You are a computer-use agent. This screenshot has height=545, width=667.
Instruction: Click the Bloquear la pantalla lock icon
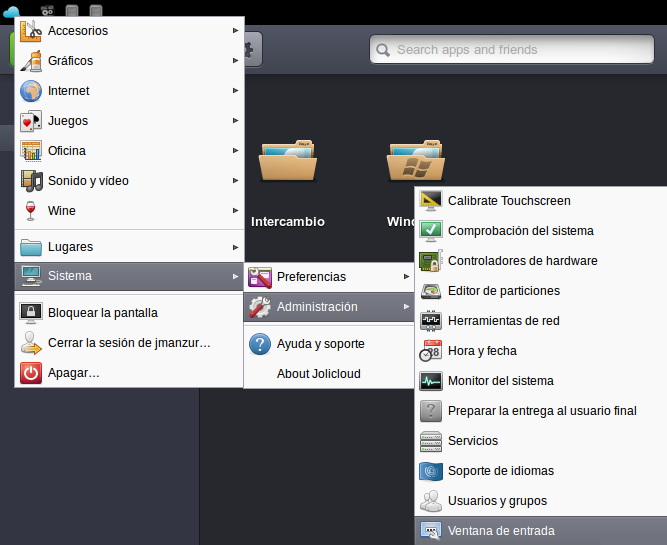point(31,313)
